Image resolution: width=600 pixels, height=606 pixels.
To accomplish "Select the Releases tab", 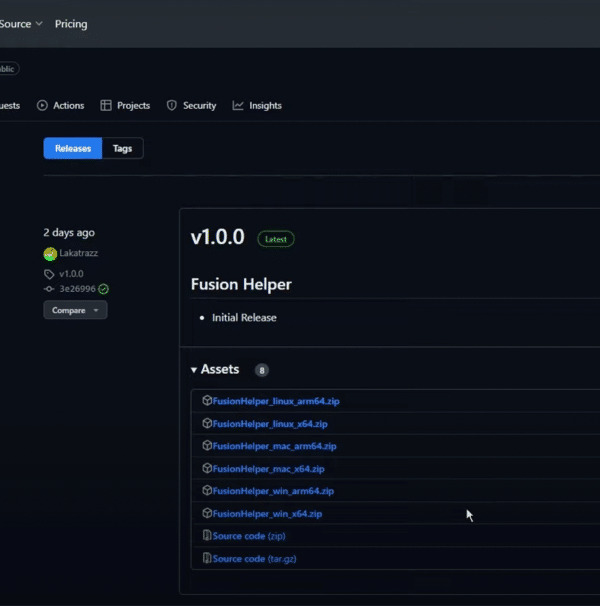I will 73,148.
